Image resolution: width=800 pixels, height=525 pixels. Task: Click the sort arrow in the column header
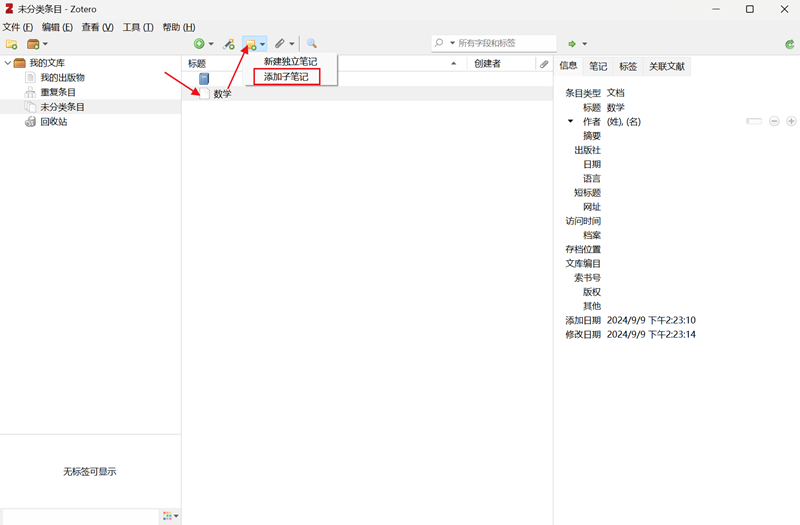point(454,63)
